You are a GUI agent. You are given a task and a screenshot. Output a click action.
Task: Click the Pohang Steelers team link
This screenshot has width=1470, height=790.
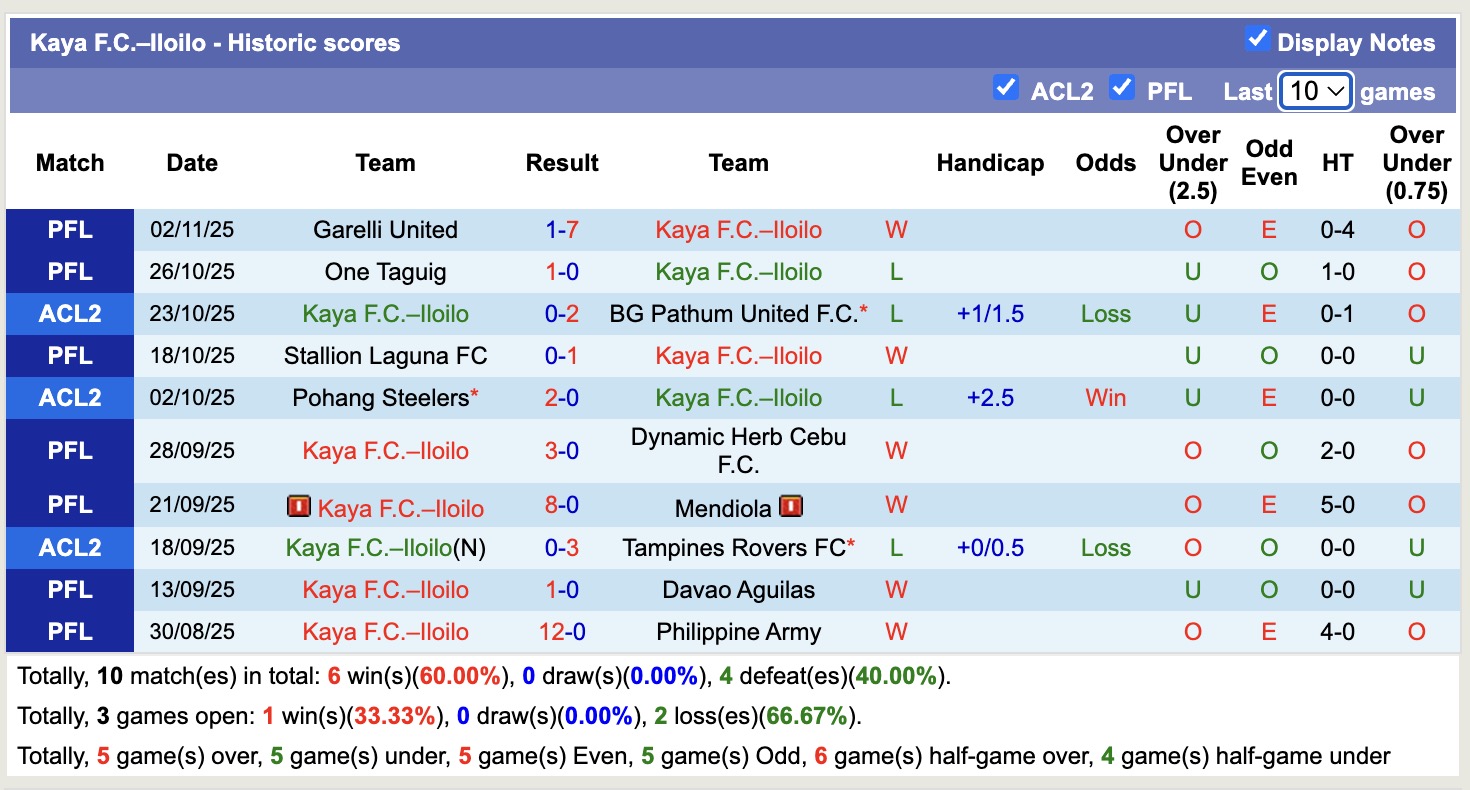380,398
